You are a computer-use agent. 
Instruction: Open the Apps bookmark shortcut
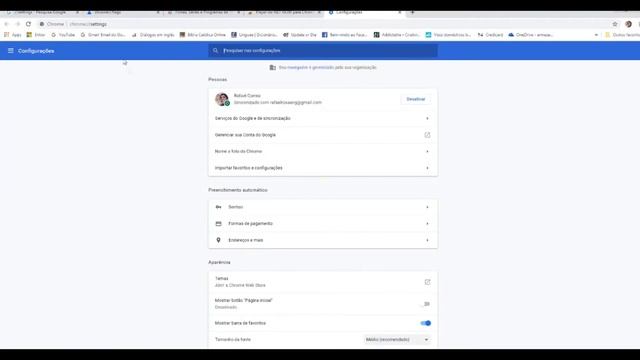coord(12,35)
